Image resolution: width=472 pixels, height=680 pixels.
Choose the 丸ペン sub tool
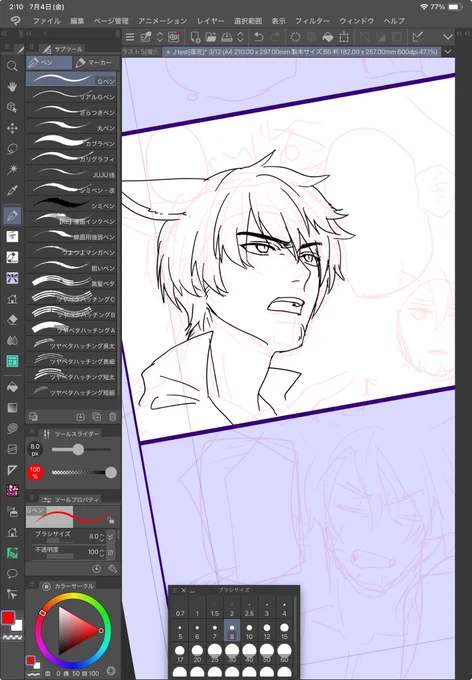point(72,127)
